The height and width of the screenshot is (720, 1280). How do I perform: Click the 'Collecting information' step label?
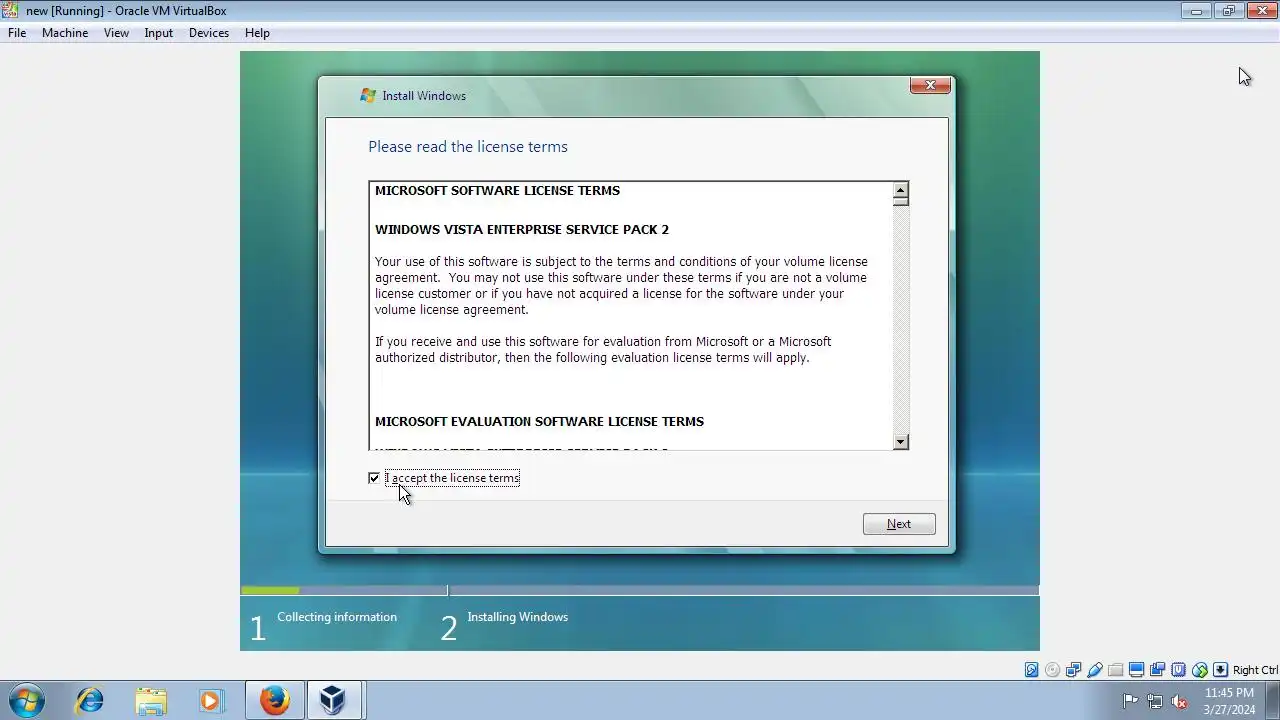coord(337,617)
